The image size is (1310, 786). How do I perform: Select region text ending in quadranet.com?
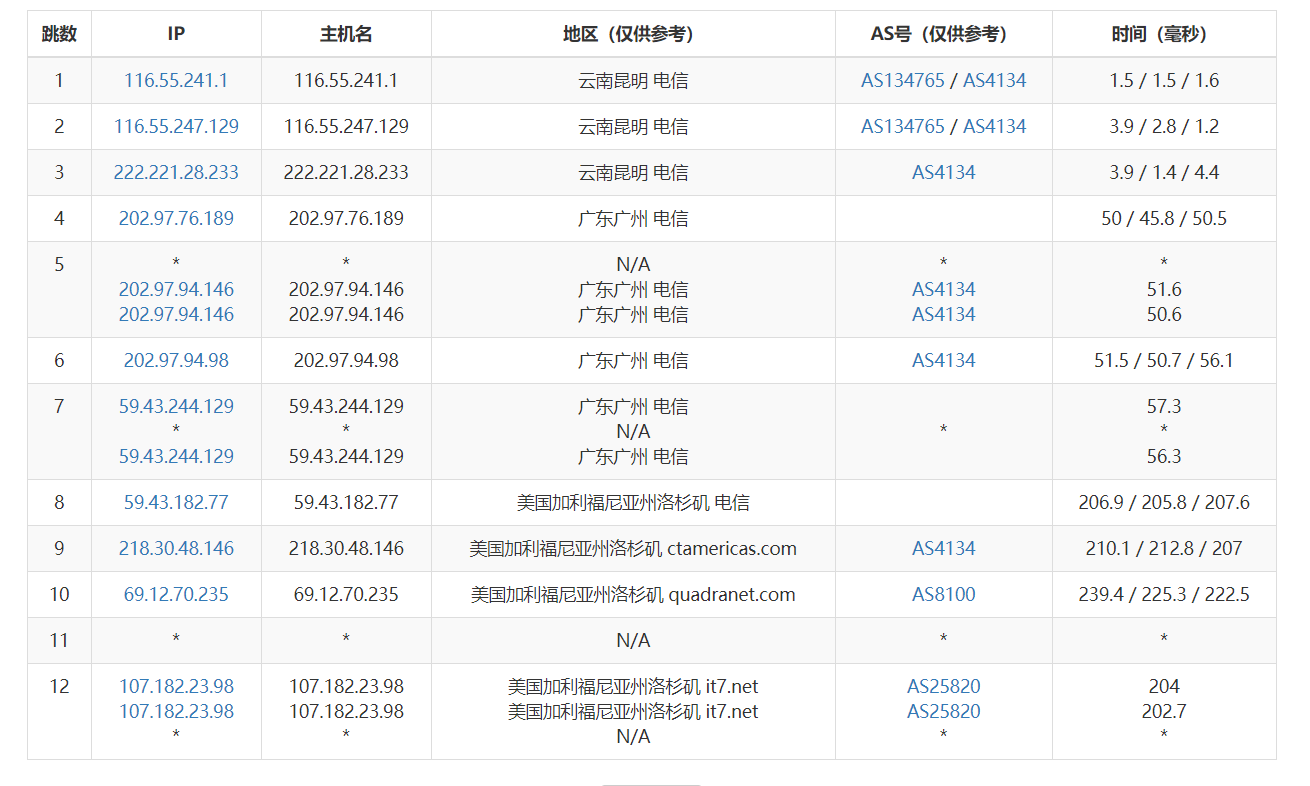point(633,595)
